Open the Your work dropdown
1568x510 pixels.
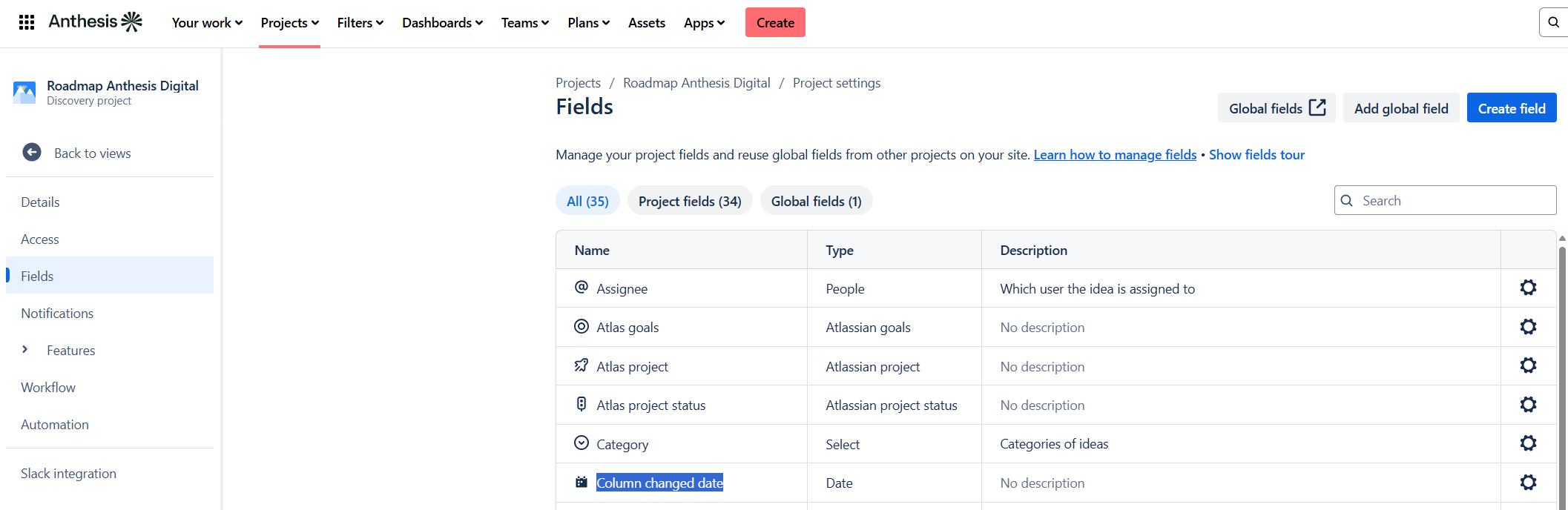click(x=207, y=23)
